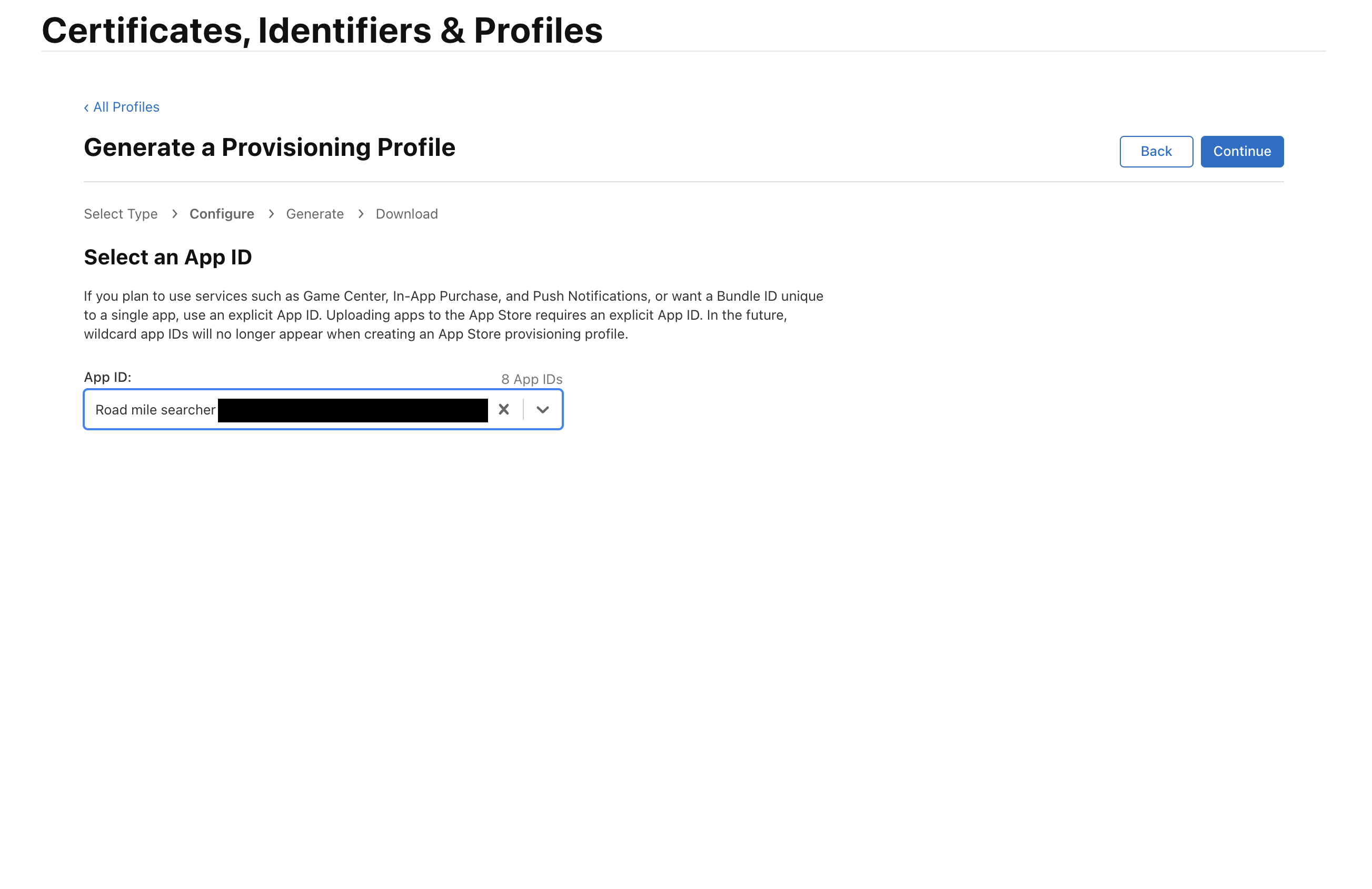Screen dimensions: 1372x889
Task: Click the Back button
Action: click(x=1155, y=152)
